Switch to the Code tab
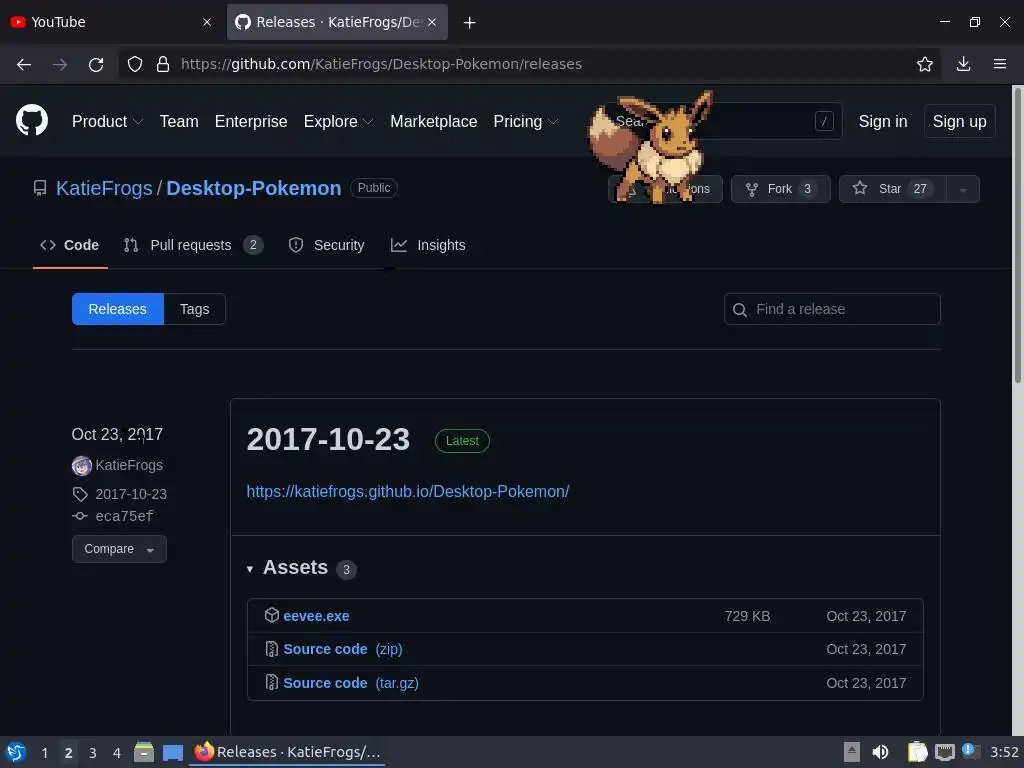This screenshot has height=768, width=1024. pos(70,246)
